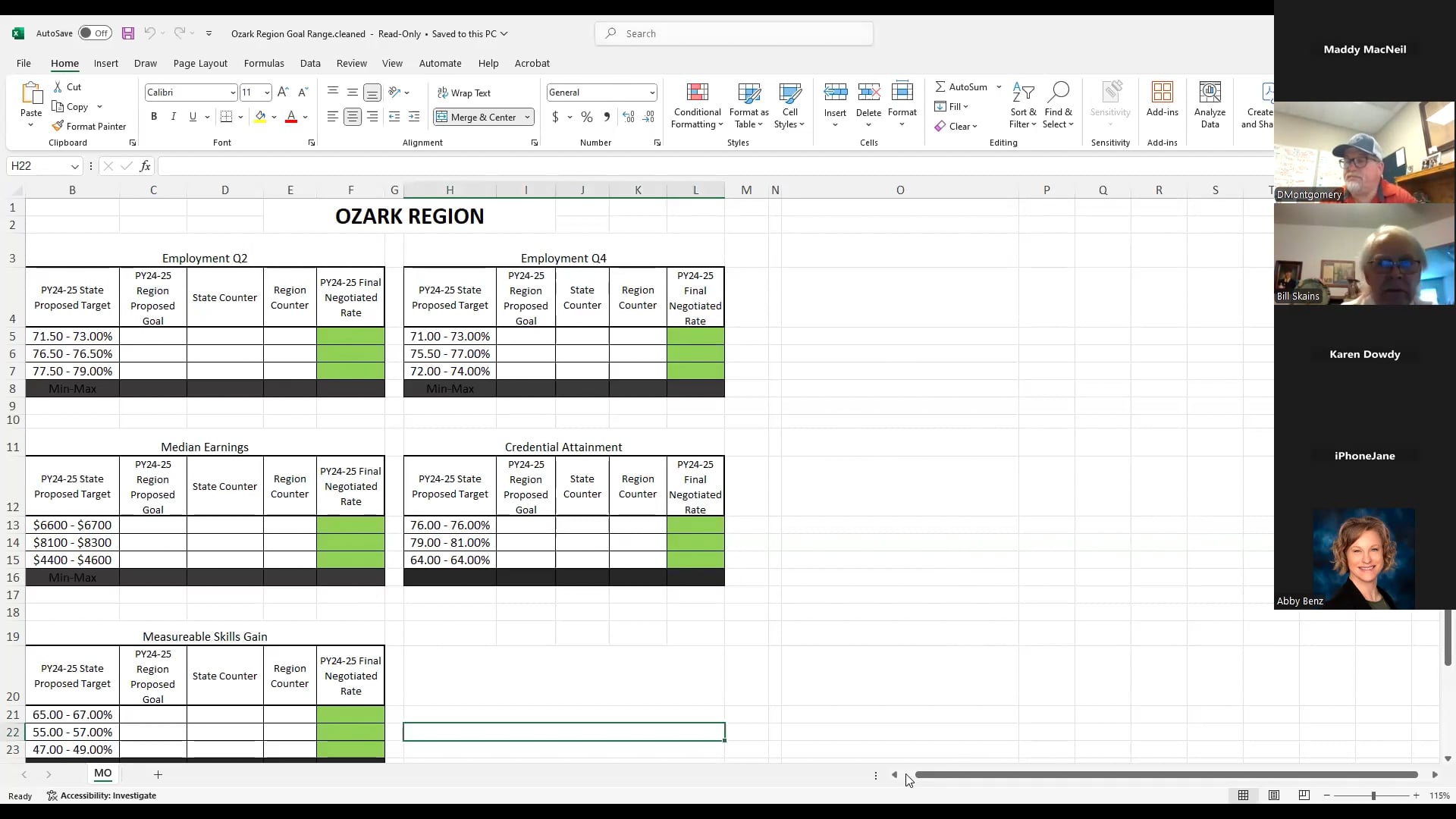Apply bold formatting
The image size is (1456, 819).
pyautogui.click(x=154, y=116)
